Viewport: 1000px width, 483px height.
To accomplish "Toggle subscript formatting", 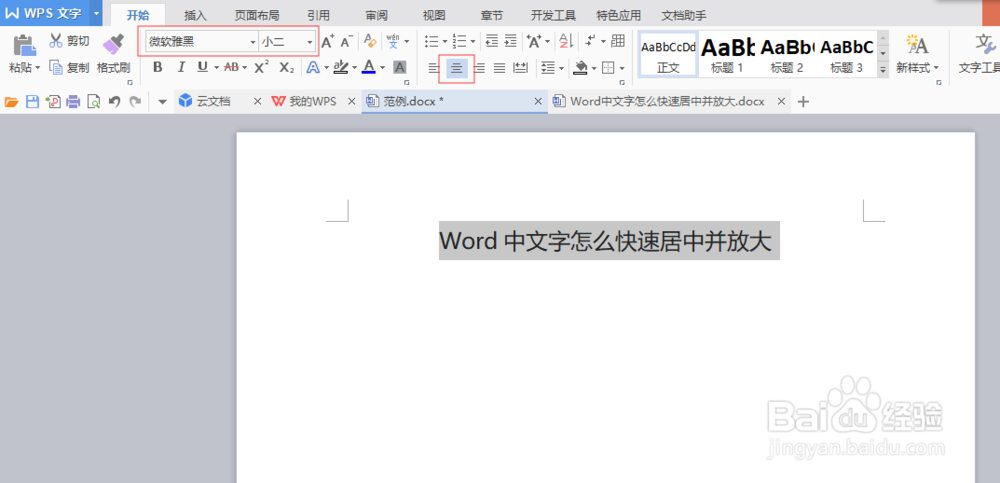I will [287, 67].
